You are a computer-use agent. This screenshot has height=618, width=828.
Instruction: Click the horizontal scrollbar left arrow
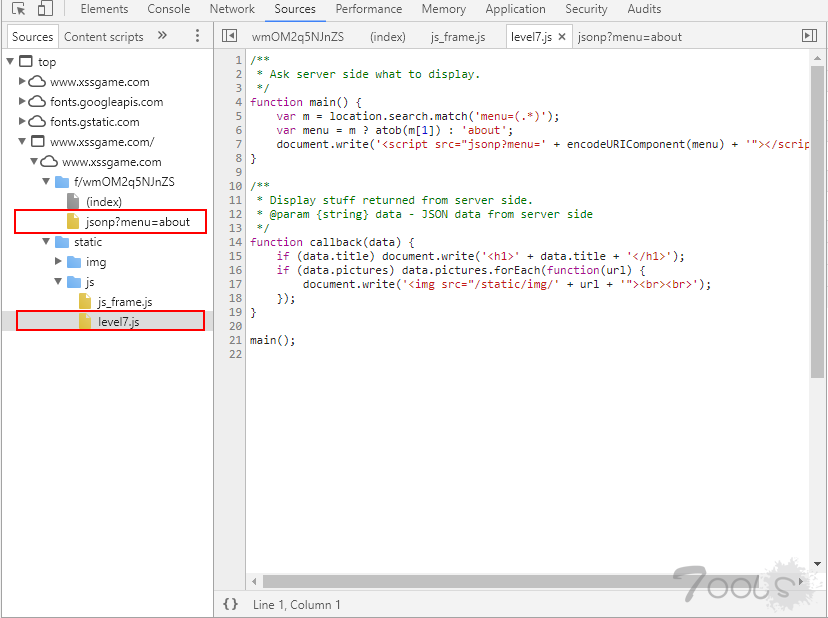click(255, 582)
